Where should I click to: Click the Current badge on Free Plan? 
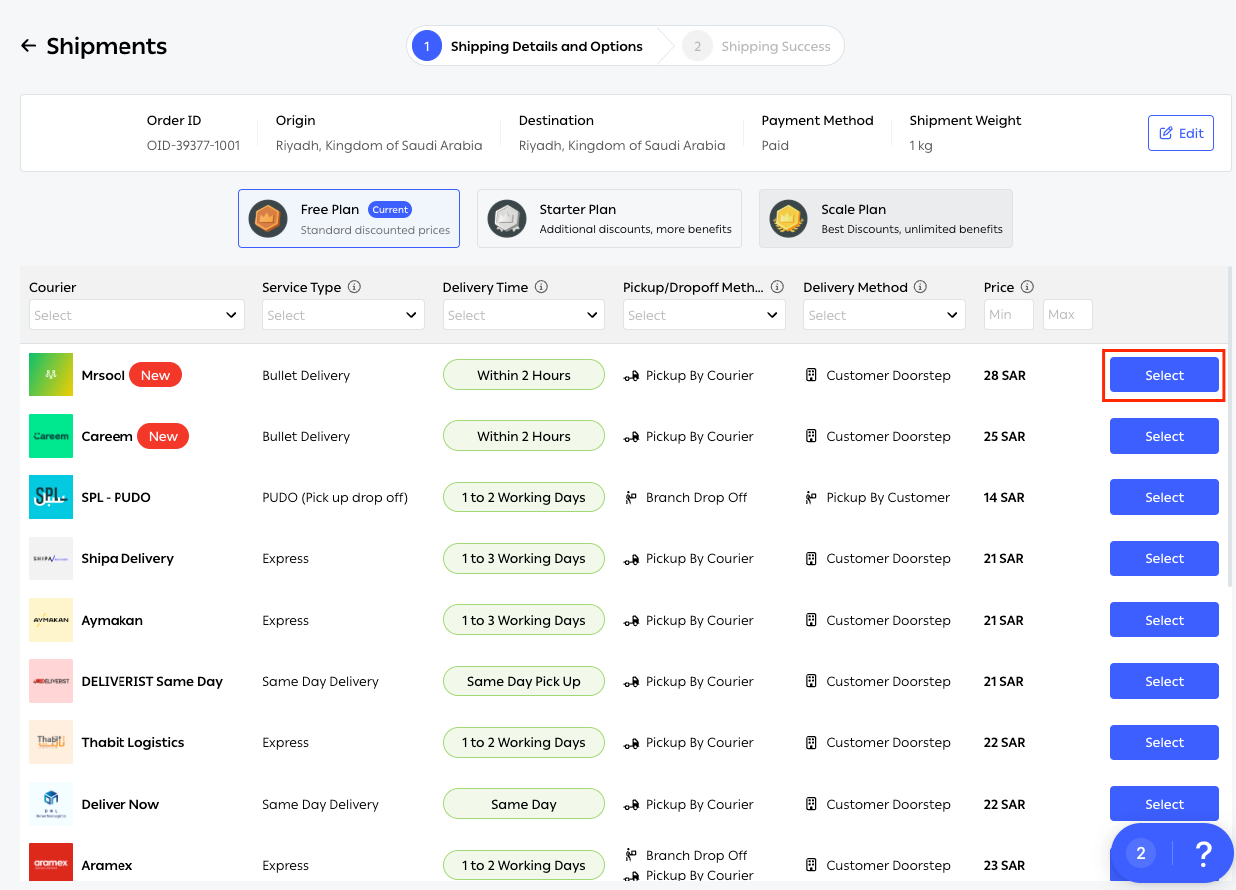click(390, 209)
